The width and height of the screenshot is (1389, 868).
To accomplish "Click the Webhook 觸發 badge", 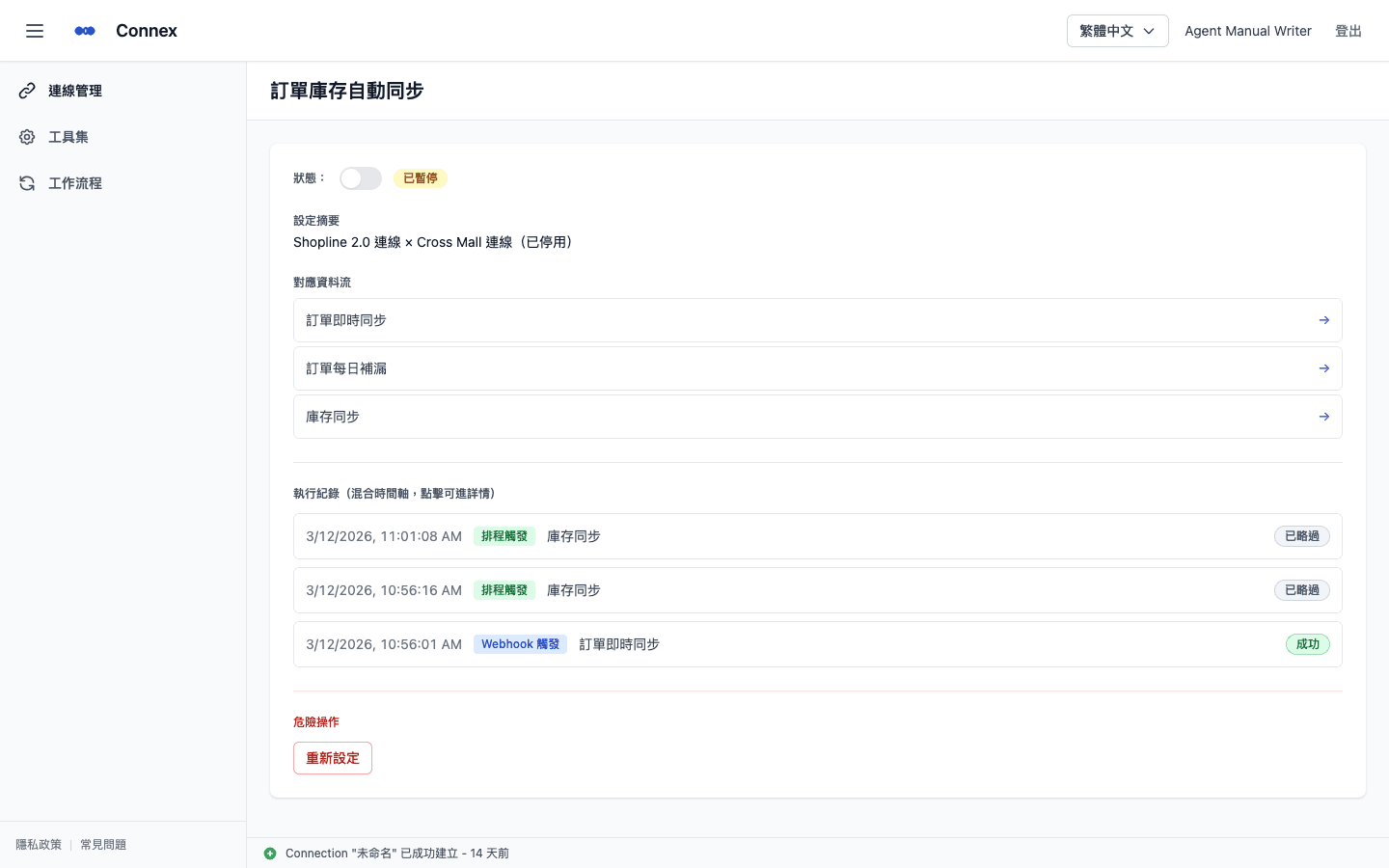I will coord(520,644).
